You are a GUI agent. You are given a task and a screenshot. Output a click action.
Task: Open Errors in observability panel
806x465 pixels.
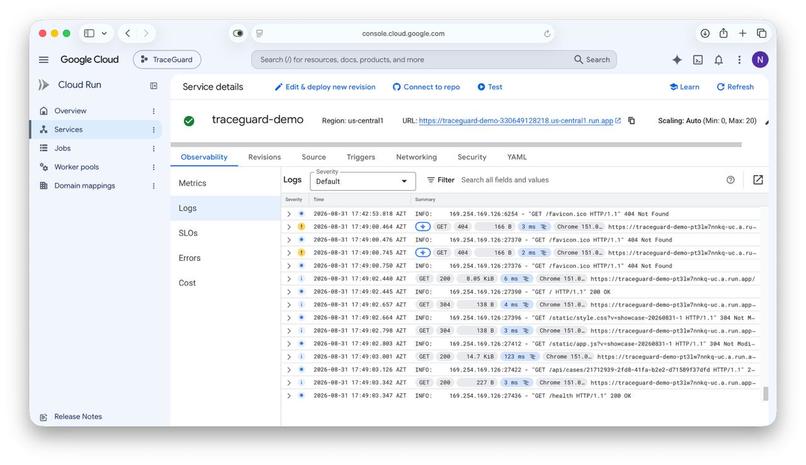[x=189, y=258]
